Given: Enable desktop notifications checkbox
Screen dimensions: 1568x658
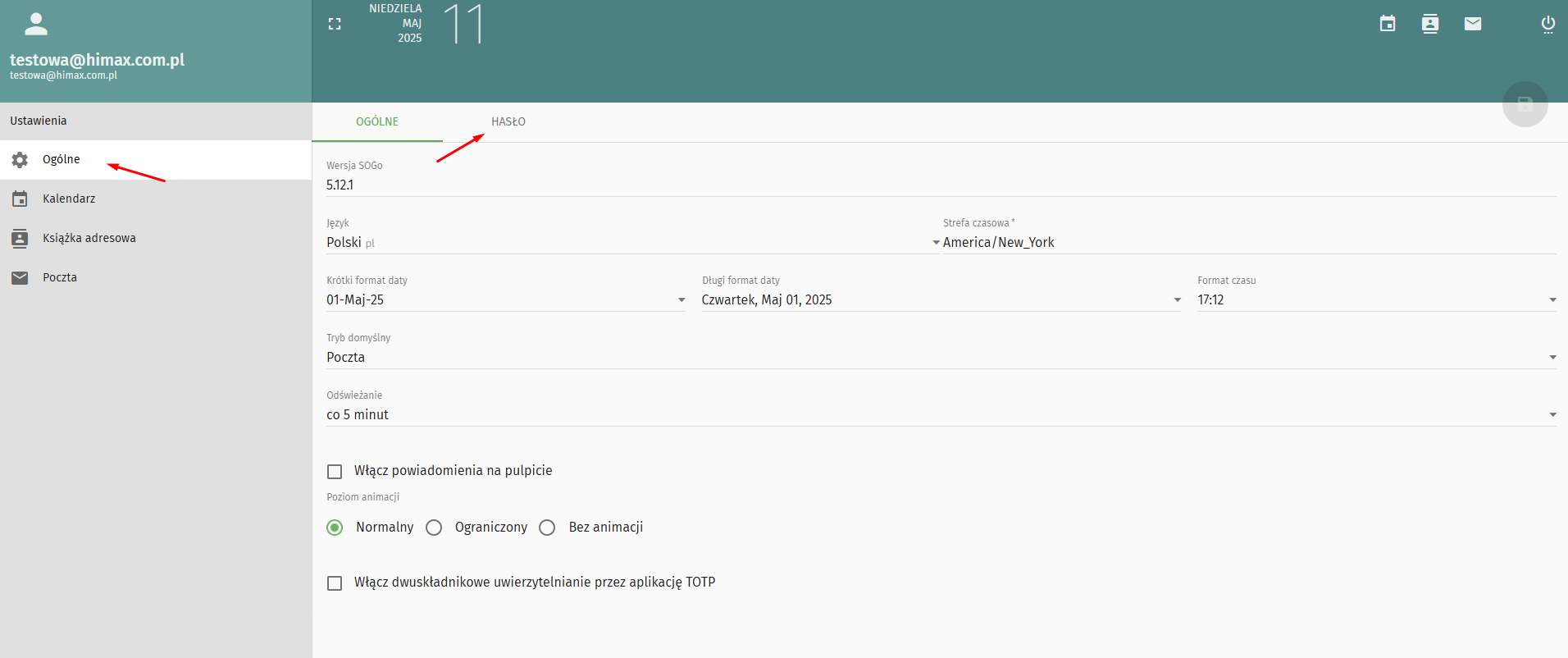Looking at the screenshot, I should 335,472.
